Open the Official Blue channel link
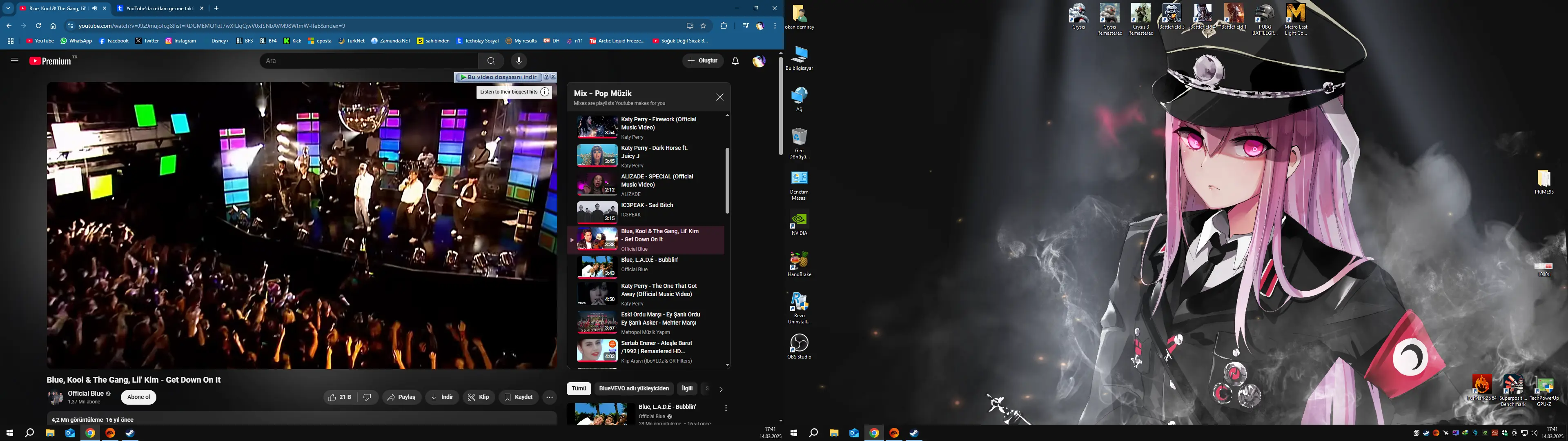Screen dimensions: 1568x441 pos(86,394)
